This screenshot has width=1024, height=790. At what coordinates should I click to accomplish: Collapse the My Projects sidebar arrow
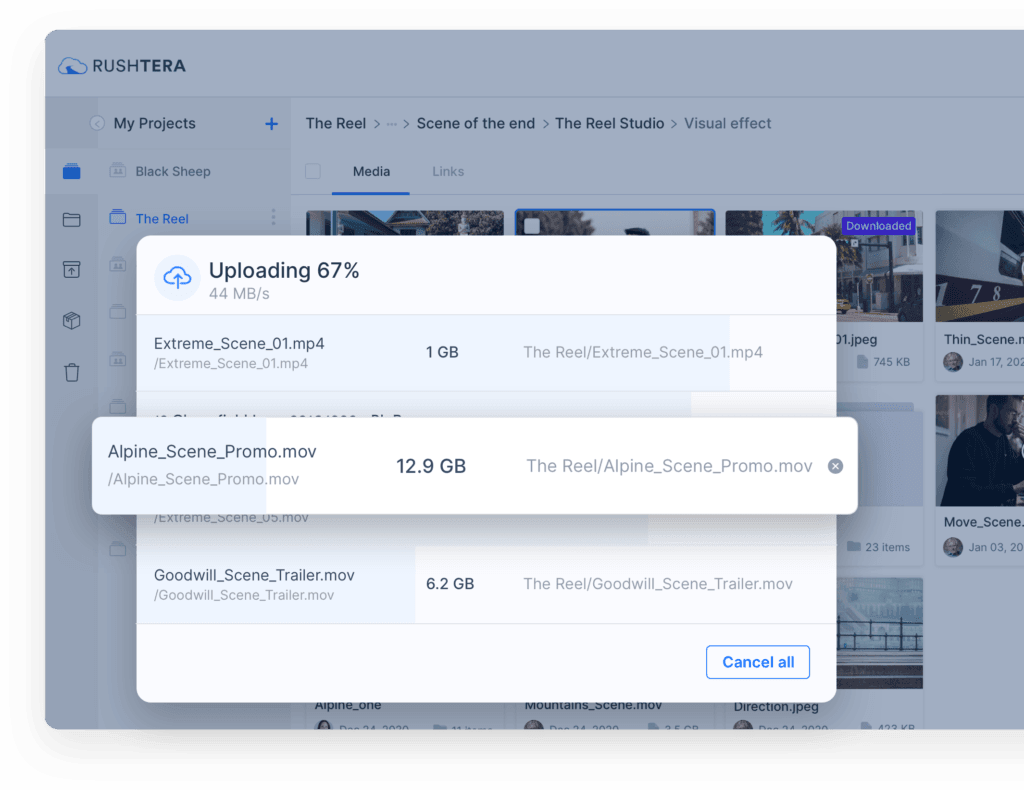tap(97, 123)
